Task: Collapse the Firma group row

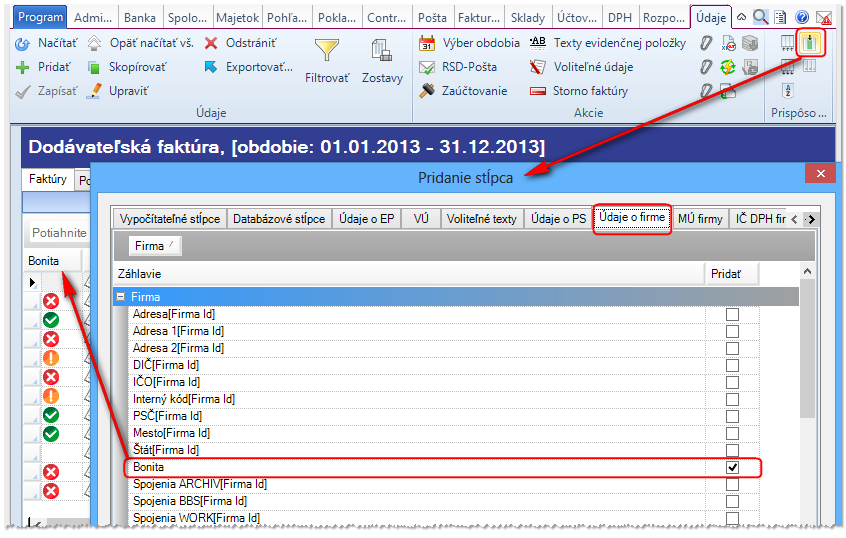Action: click(x=121, y=297)
